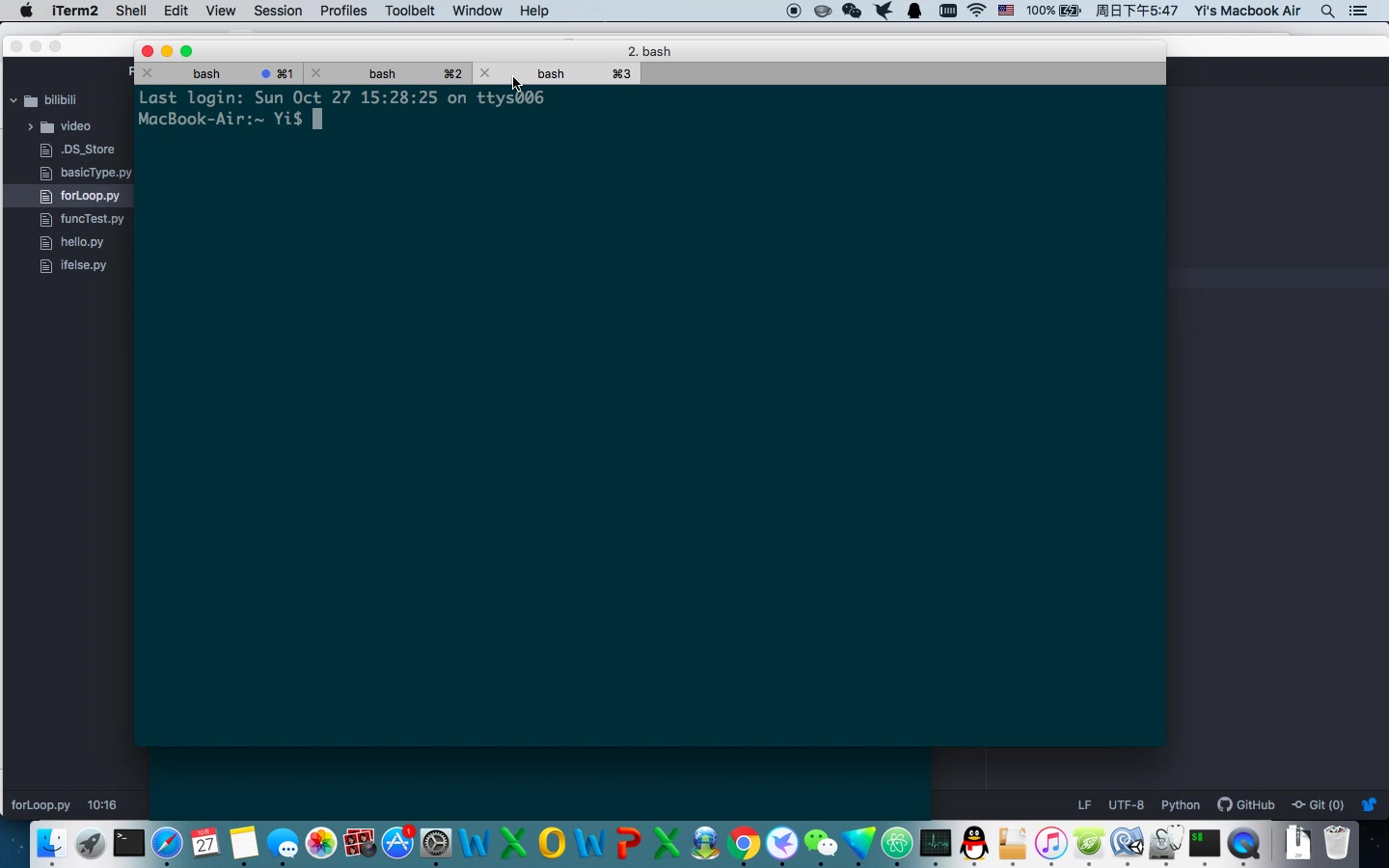Close the ⌘2 bash tab
Image resolution: width=1389 pixels, height=868 pixels.
pos(316,73)
